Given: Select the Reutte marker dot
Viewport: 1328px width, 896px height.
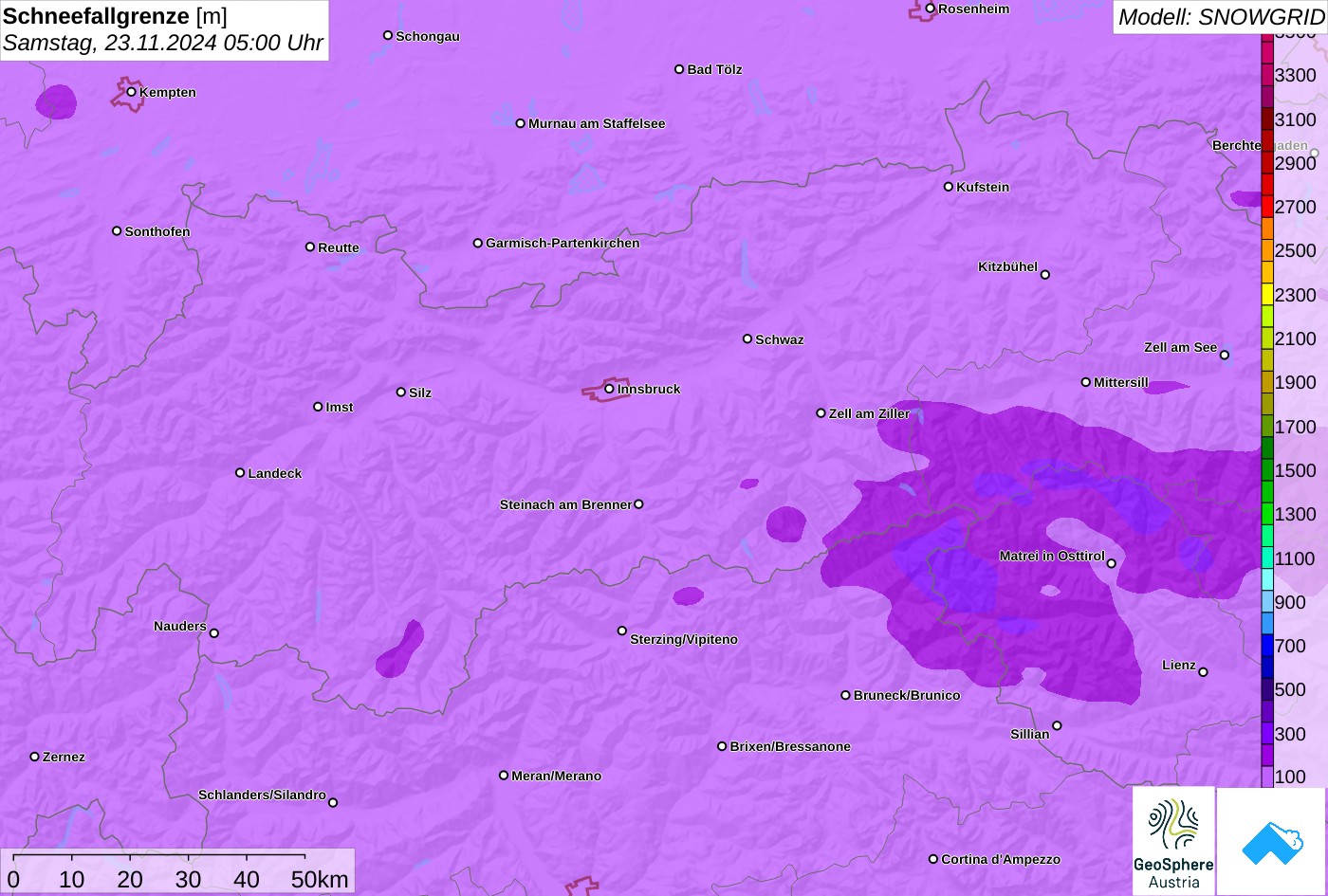Looking at the screenshot, I should pos(310,247).
